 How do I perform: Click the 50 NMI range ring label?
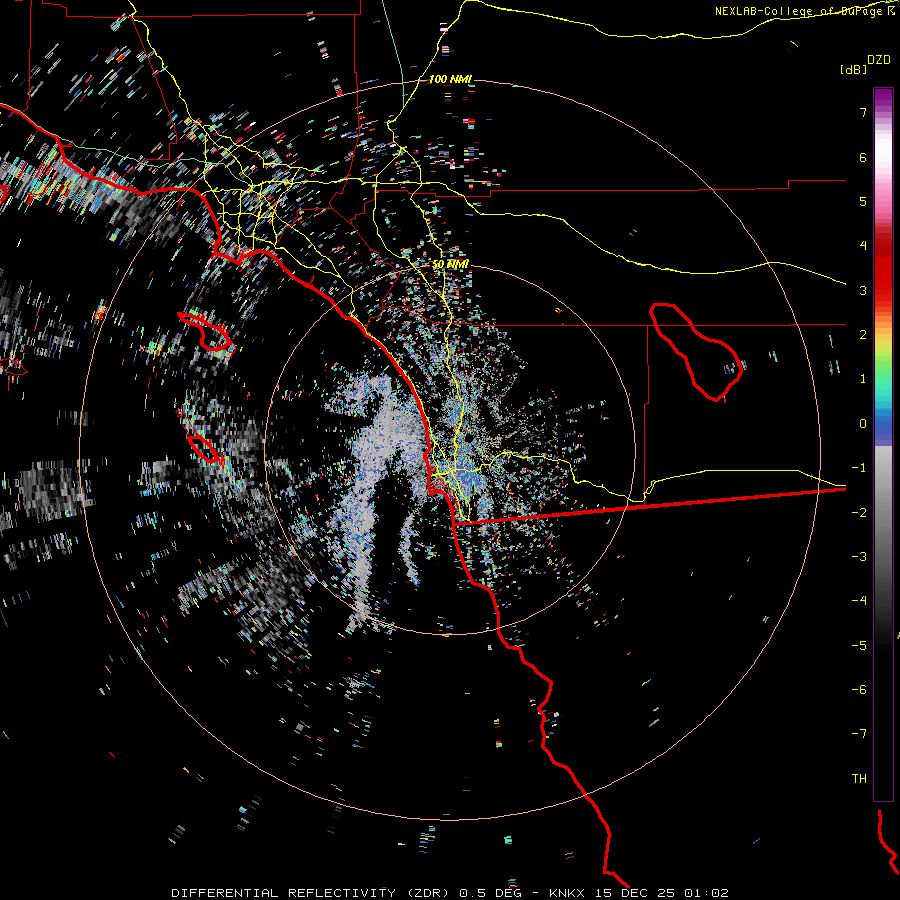pyautogui.click(x=450, y=264)
